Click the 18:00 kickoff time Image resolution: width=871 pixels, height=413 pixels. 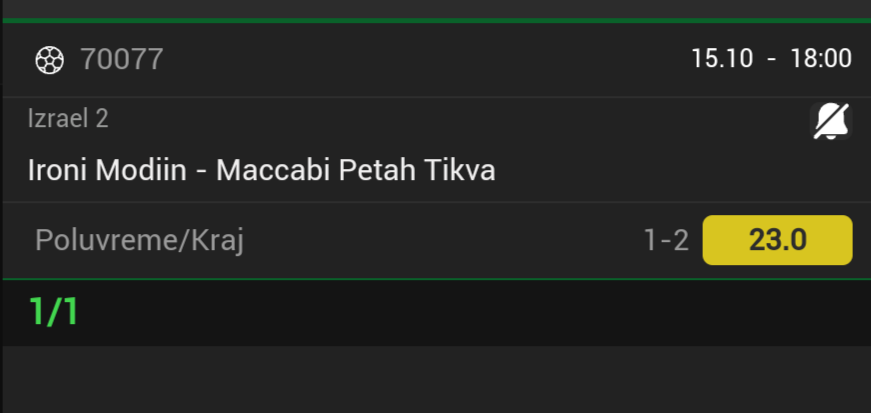(821, 59)
